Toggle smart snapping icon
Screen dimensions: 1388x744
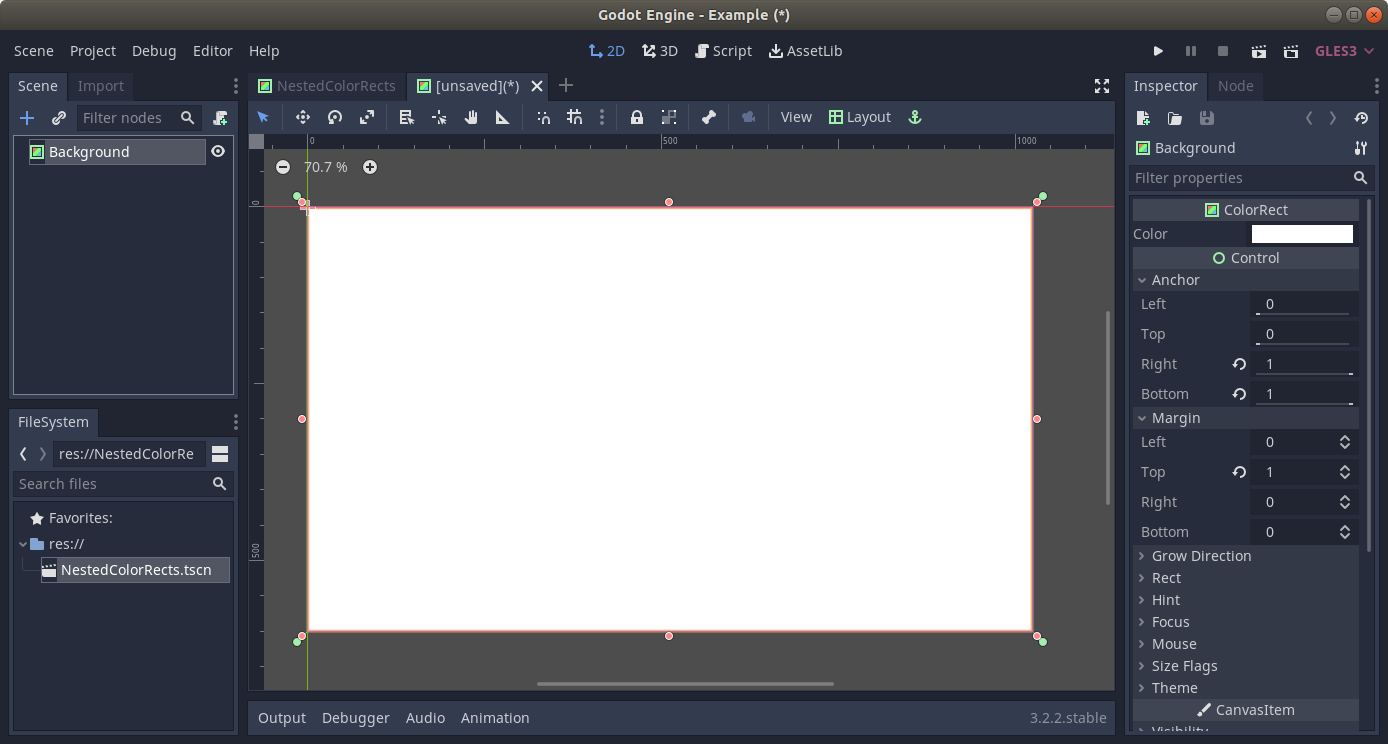tap(543, 117)
